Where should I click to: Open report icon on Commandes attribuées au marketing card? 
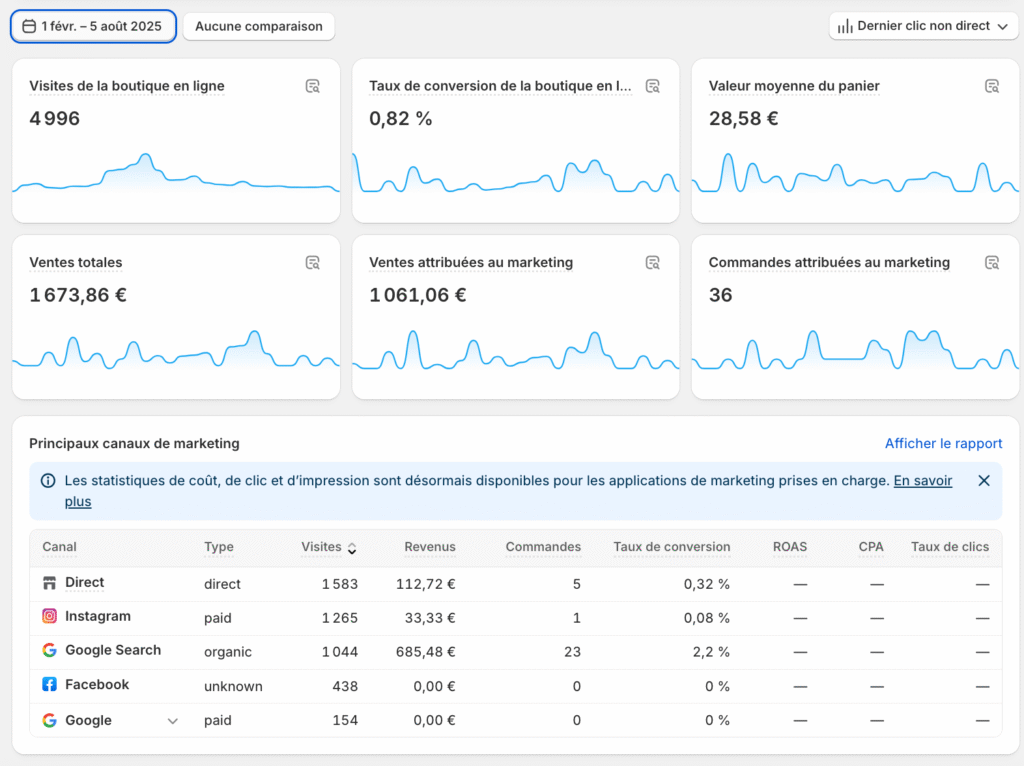(x=992, y=263)
